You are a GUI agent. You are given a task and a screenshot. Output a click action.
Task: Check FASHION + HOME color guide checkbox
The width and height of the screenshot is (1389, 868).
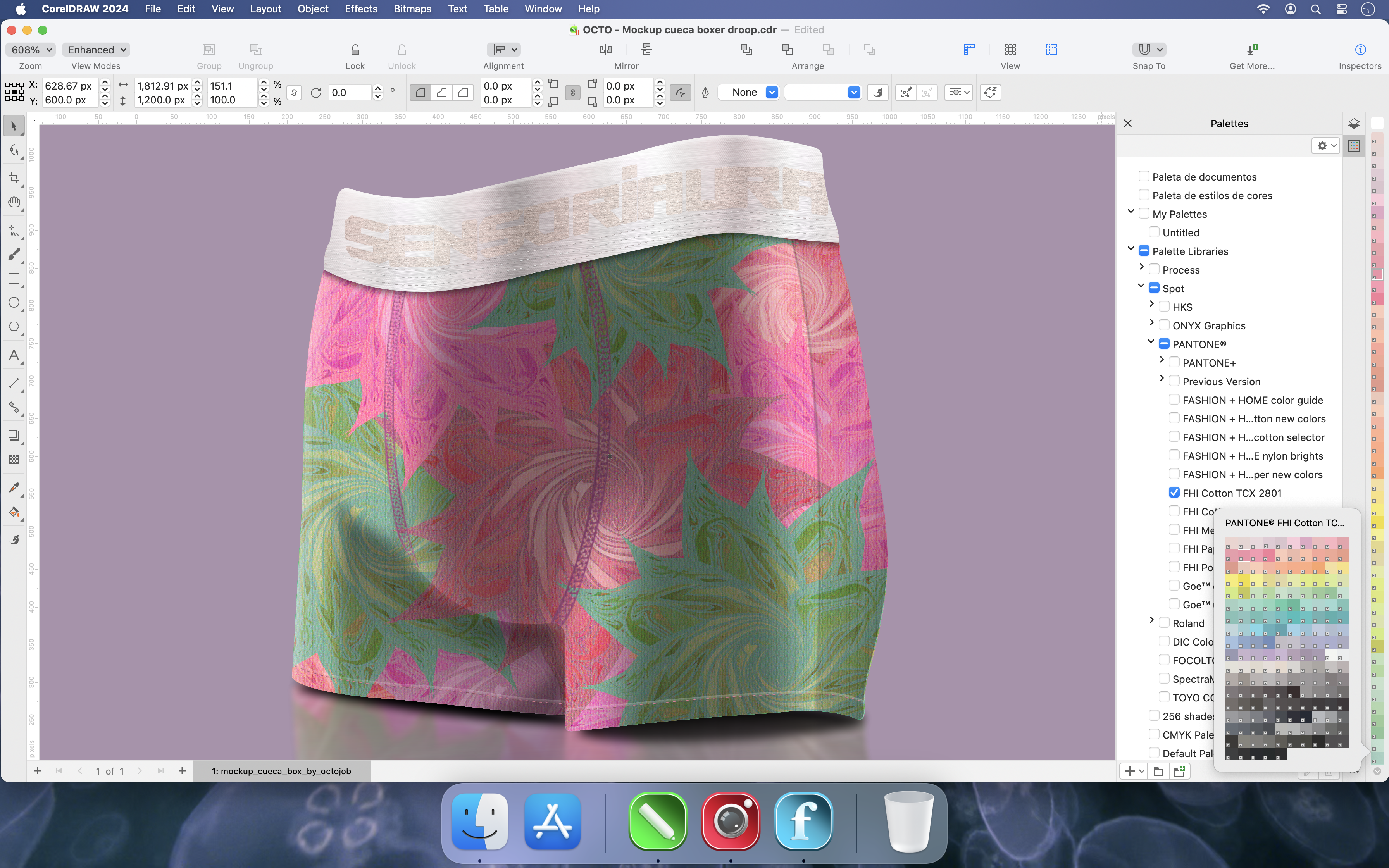pyautogui.click(x=1174, y=400)
